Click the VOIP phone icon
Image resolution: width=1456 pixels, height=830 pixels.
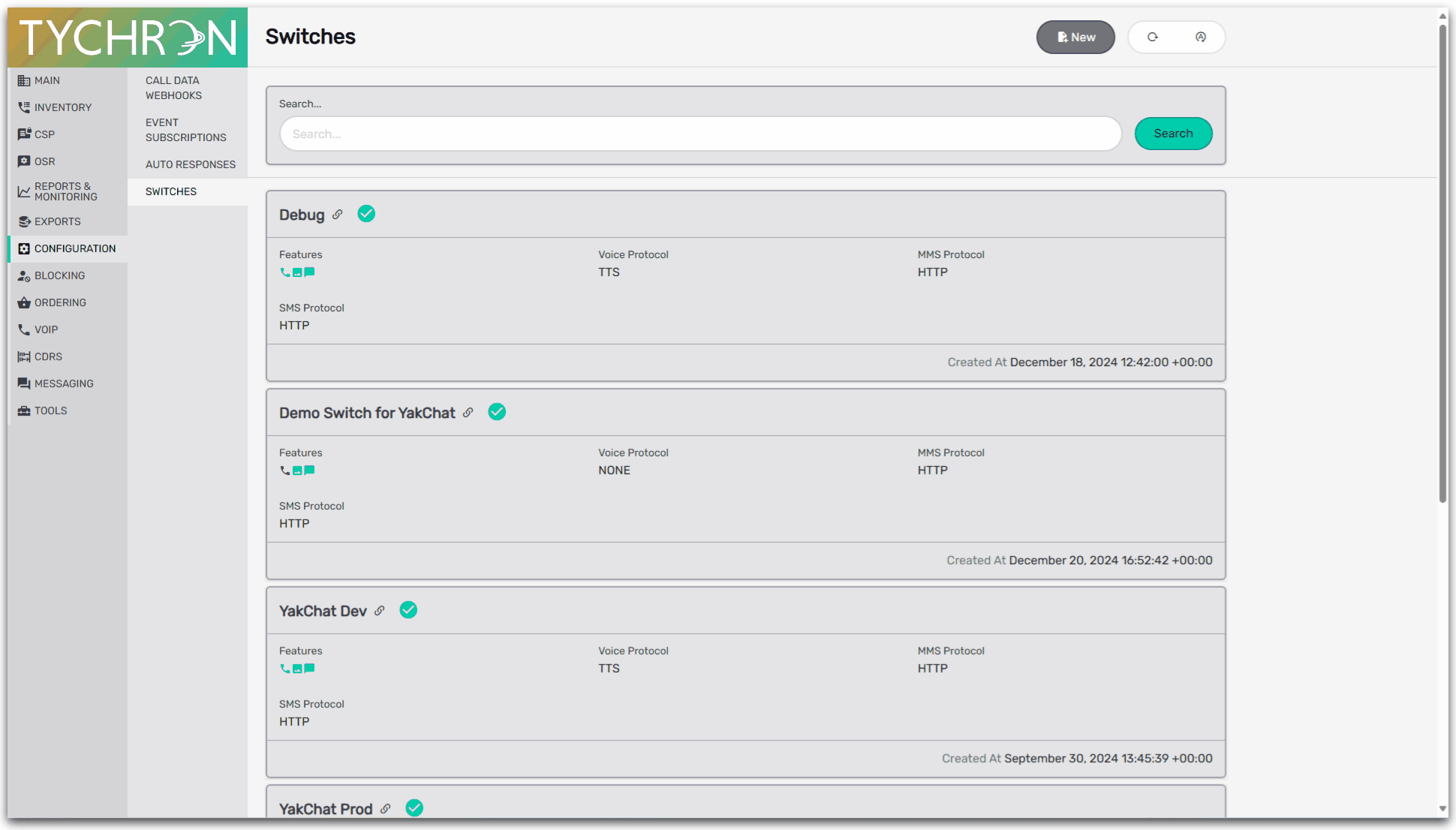pyautogui.click(x=24, y=329)
